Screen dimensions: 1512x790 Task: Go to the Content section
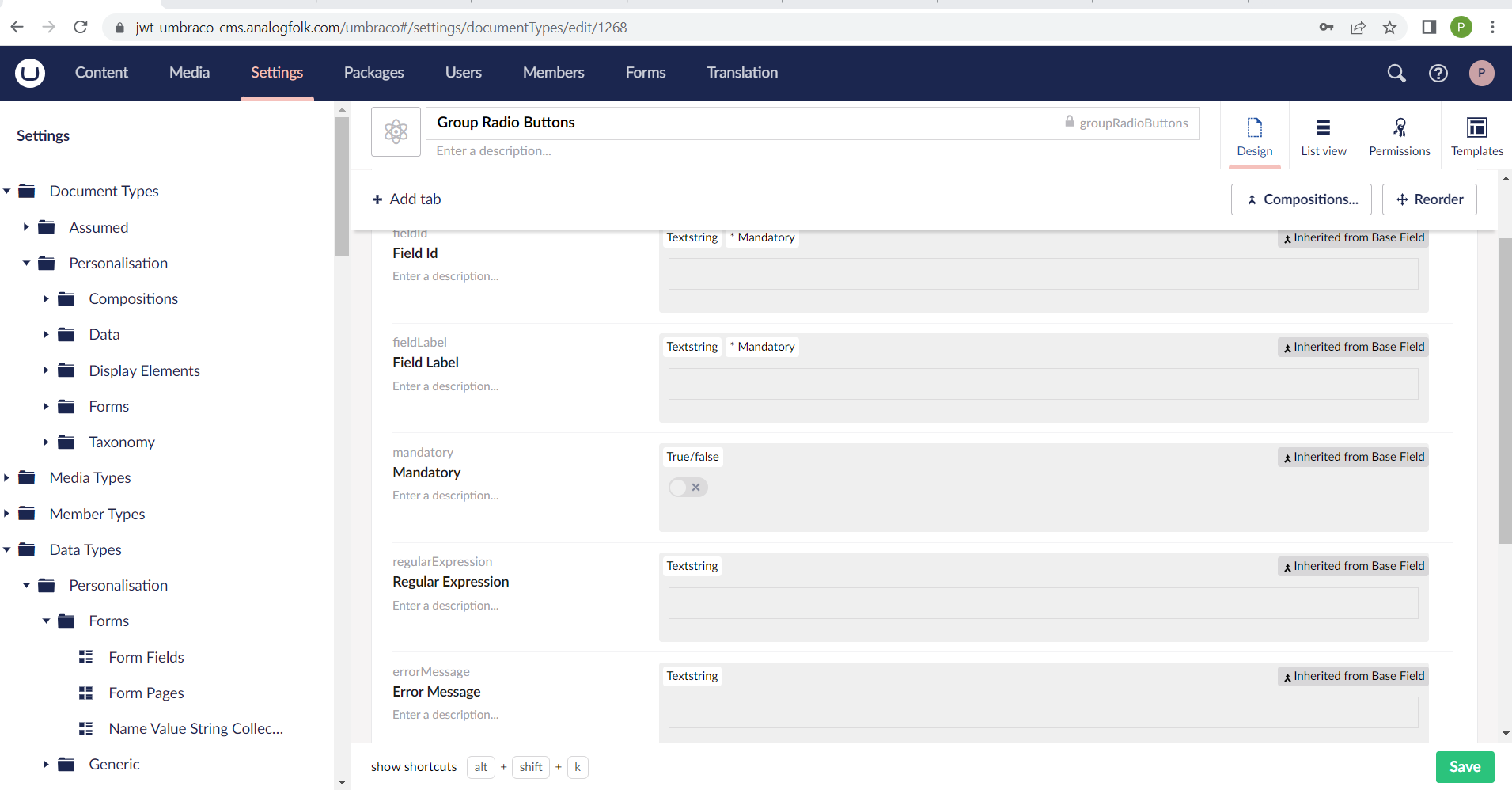(x=101, y=73)
